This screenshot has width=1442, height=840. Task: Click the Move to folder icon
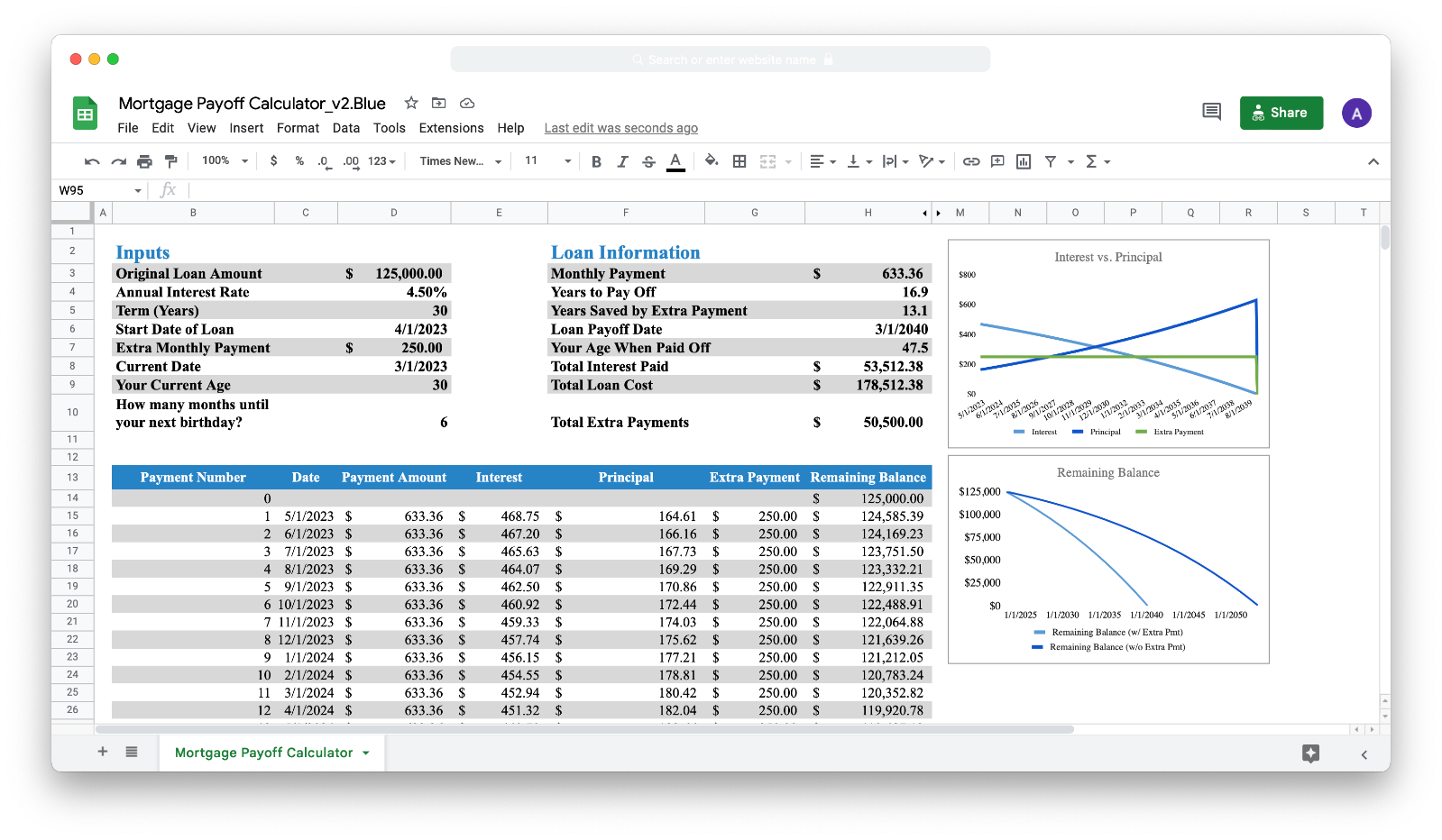(x=439, y=103)
